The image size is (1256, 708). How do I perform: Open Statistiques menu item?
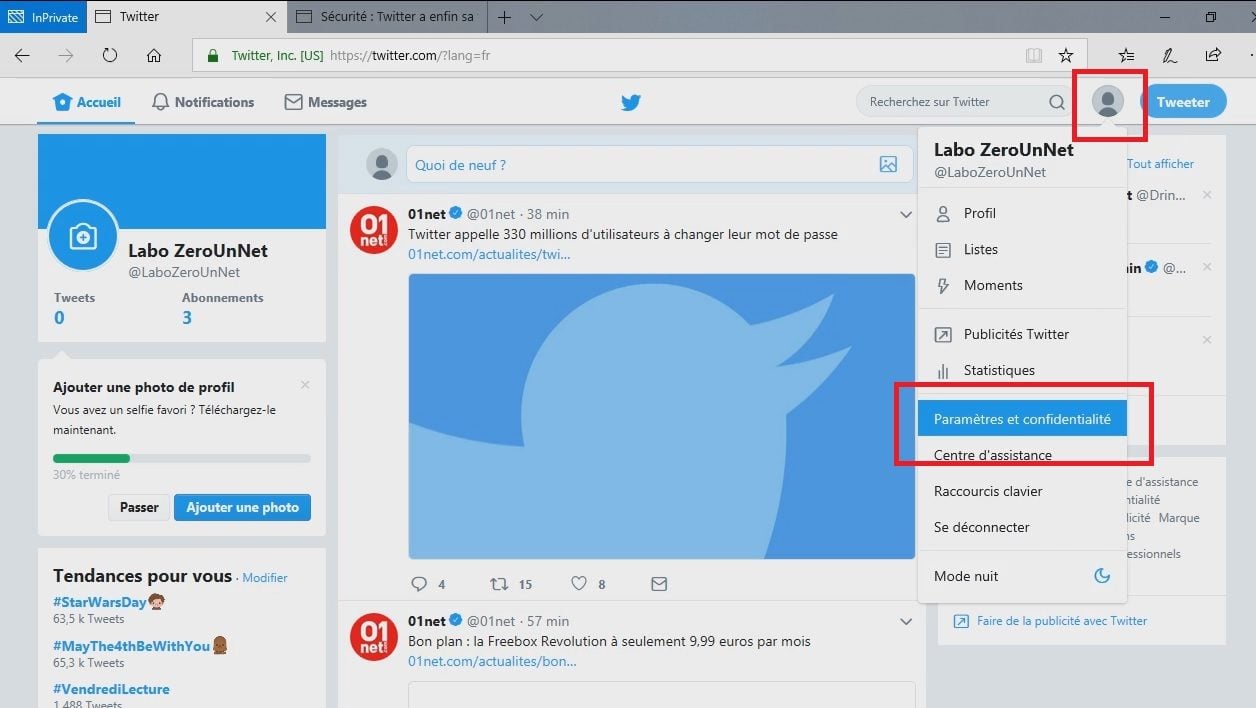pyautogui.click(x=1022, y=370)
